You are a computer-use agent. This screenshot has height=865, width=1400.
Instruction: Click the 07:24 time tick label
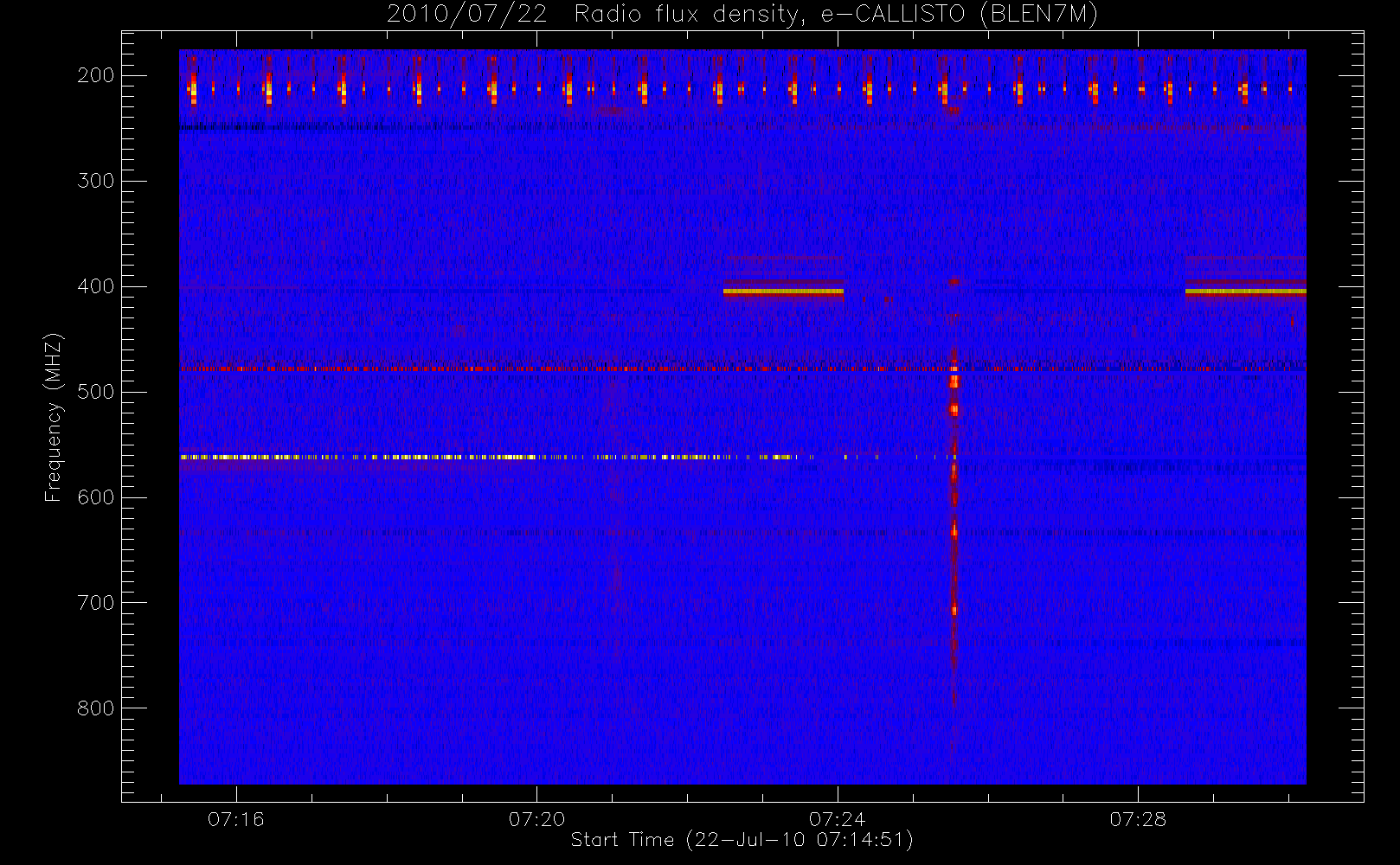[x=837, y=819]
